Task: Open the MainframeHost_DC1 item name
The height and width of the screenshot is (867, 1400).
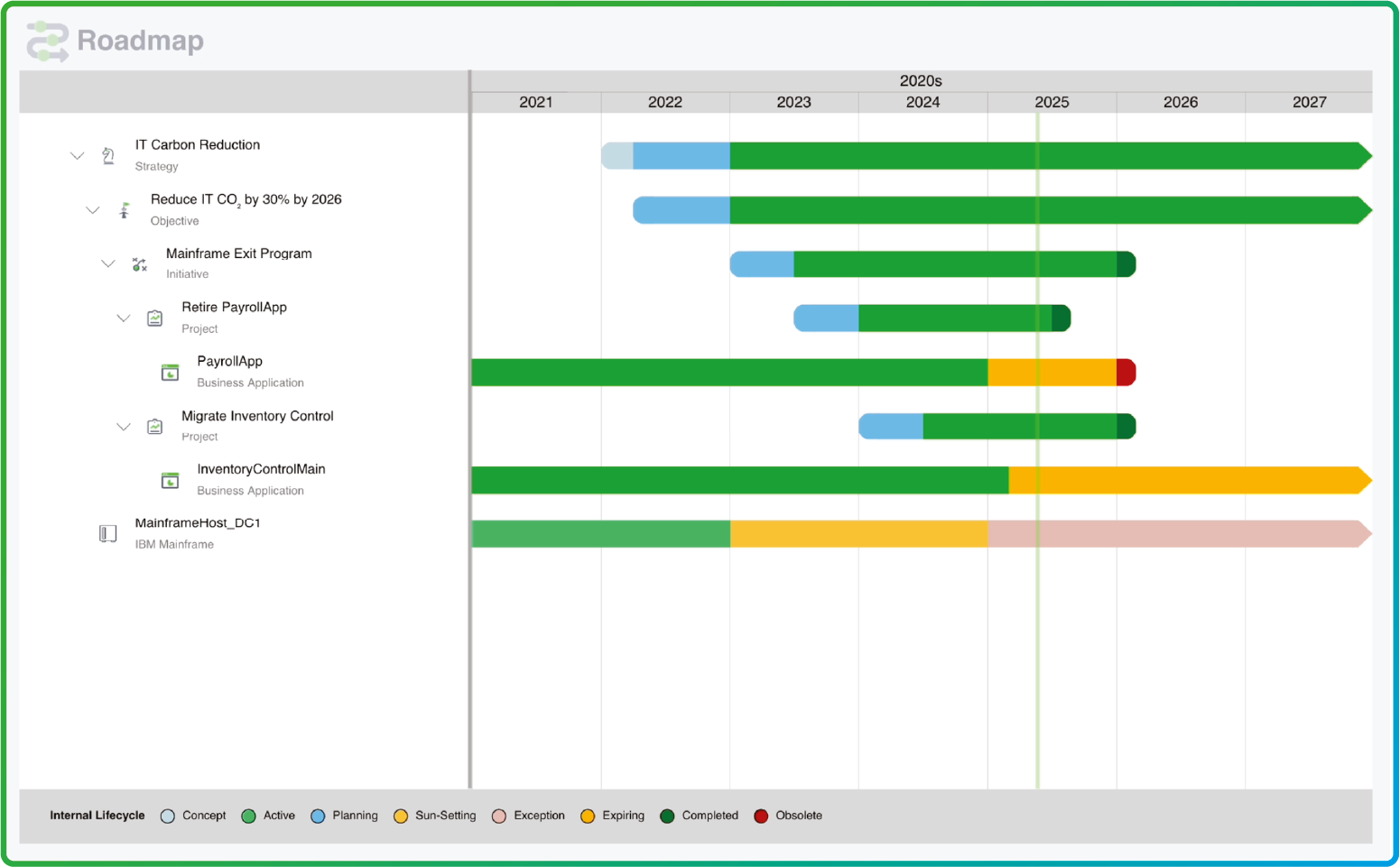Action: point(198,523)
